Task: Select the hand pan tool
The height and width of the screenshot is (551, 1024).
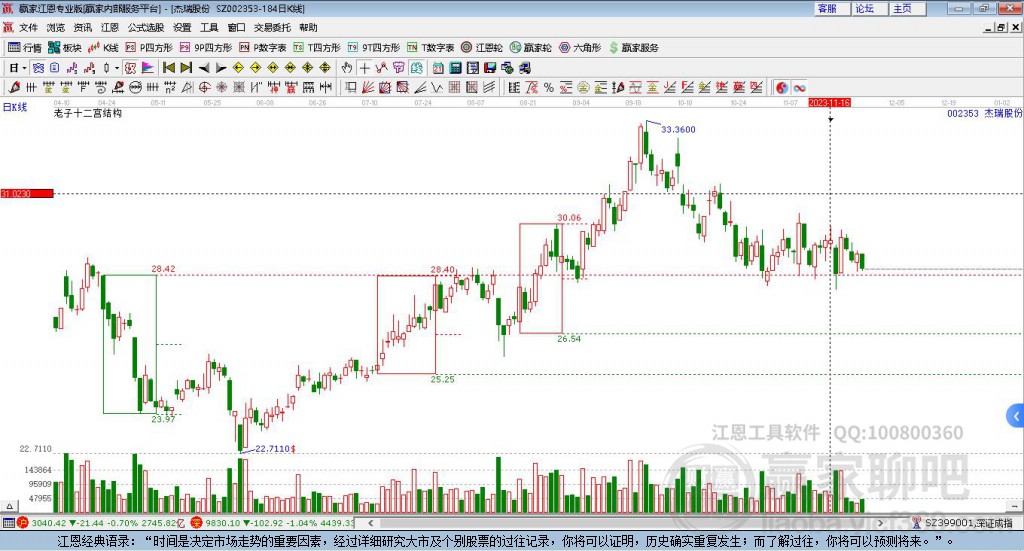Action: click(347, 68)
